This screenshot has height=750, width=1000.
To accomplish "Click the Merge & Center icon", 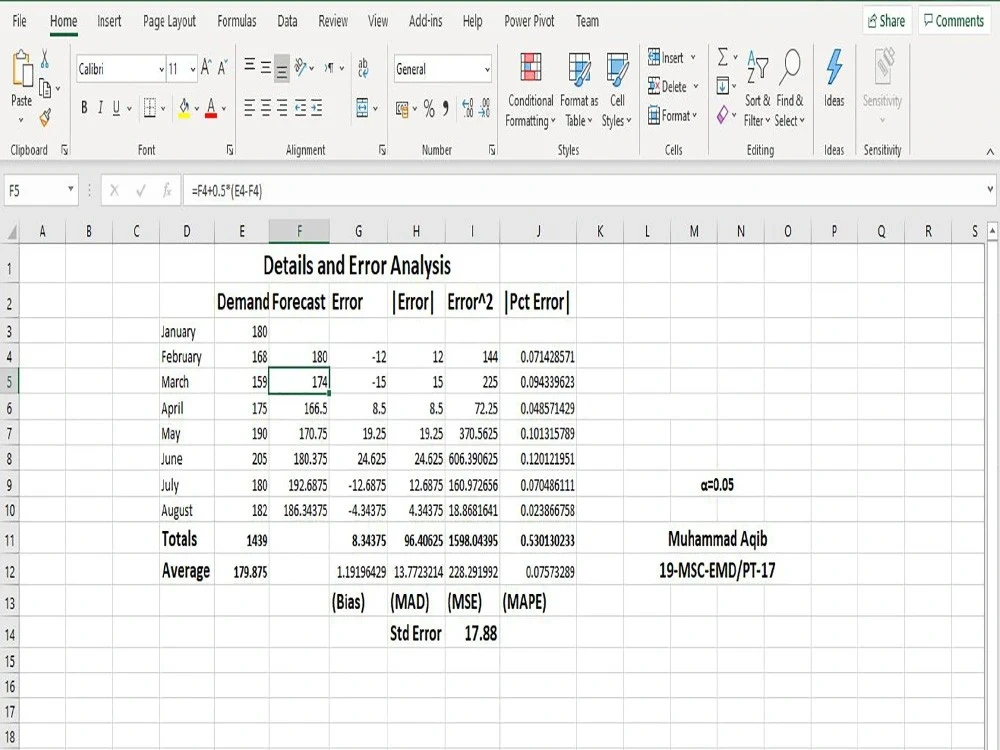I will click(x=362, y=108).
